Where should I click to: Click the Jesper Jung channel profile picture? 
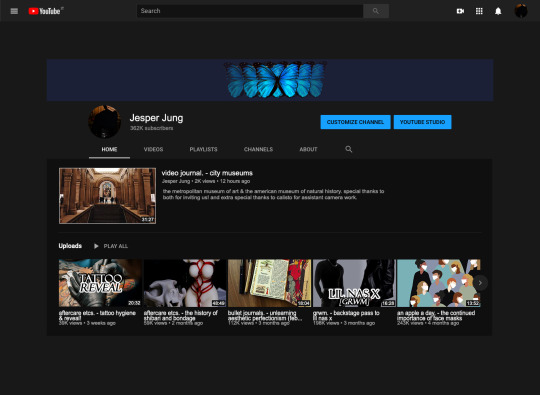click(104, 122)
